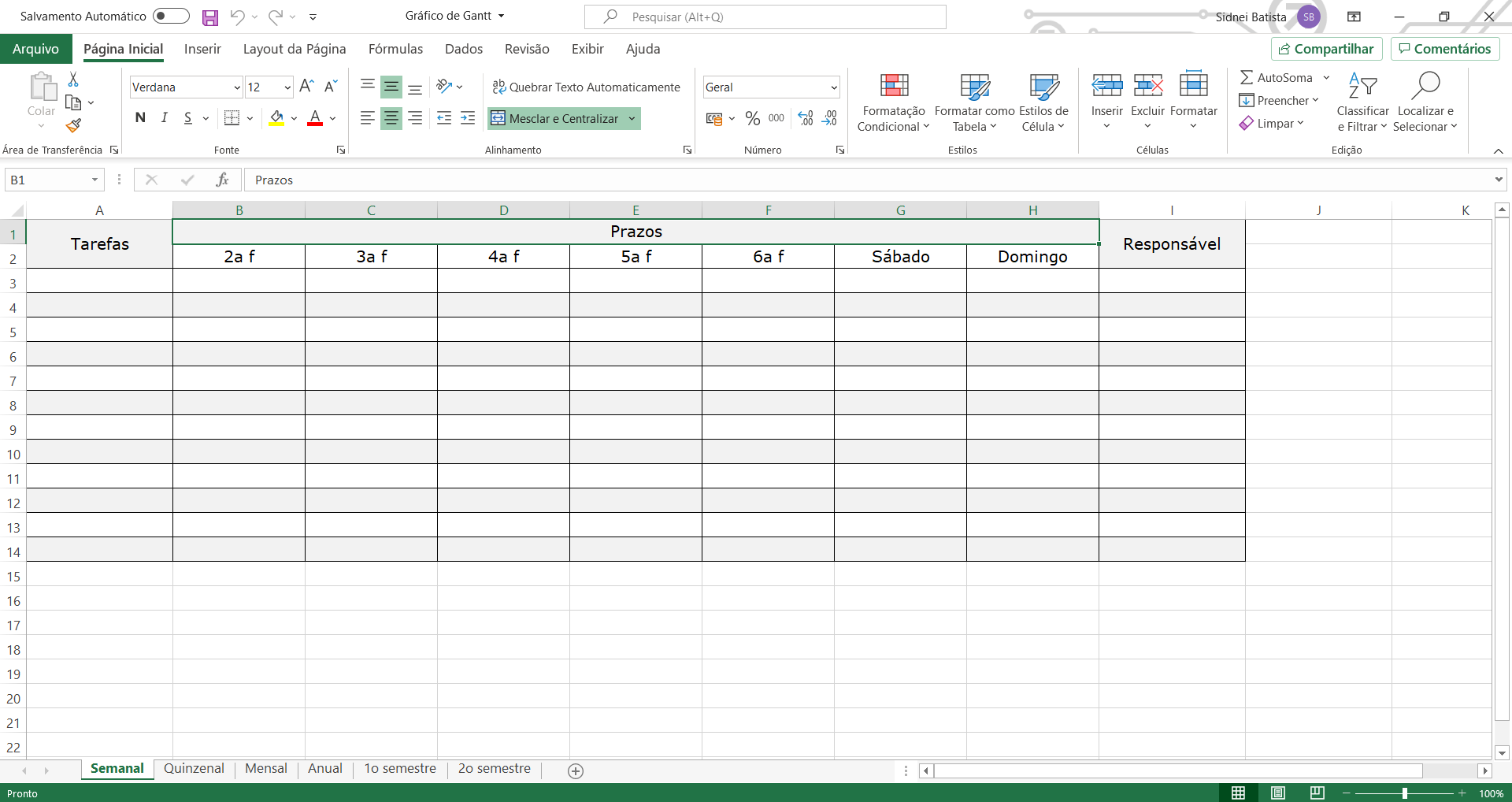This screenshot has width=1512, height=802.
Task: Expand the AutoSoma dropdown arrow
Action: (1327, 77)
